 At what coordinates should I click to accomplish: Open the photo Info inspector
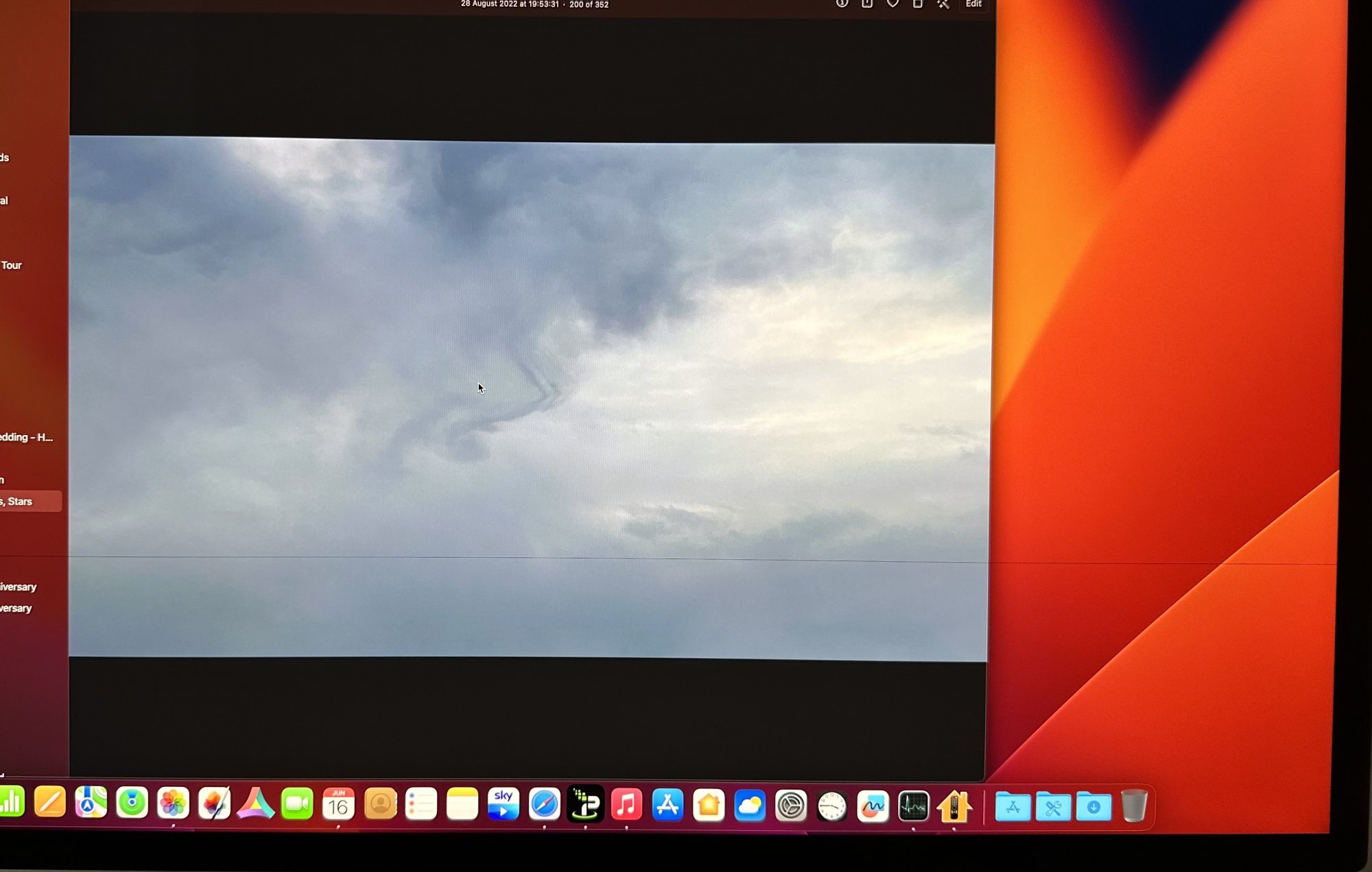coord(842,3)
